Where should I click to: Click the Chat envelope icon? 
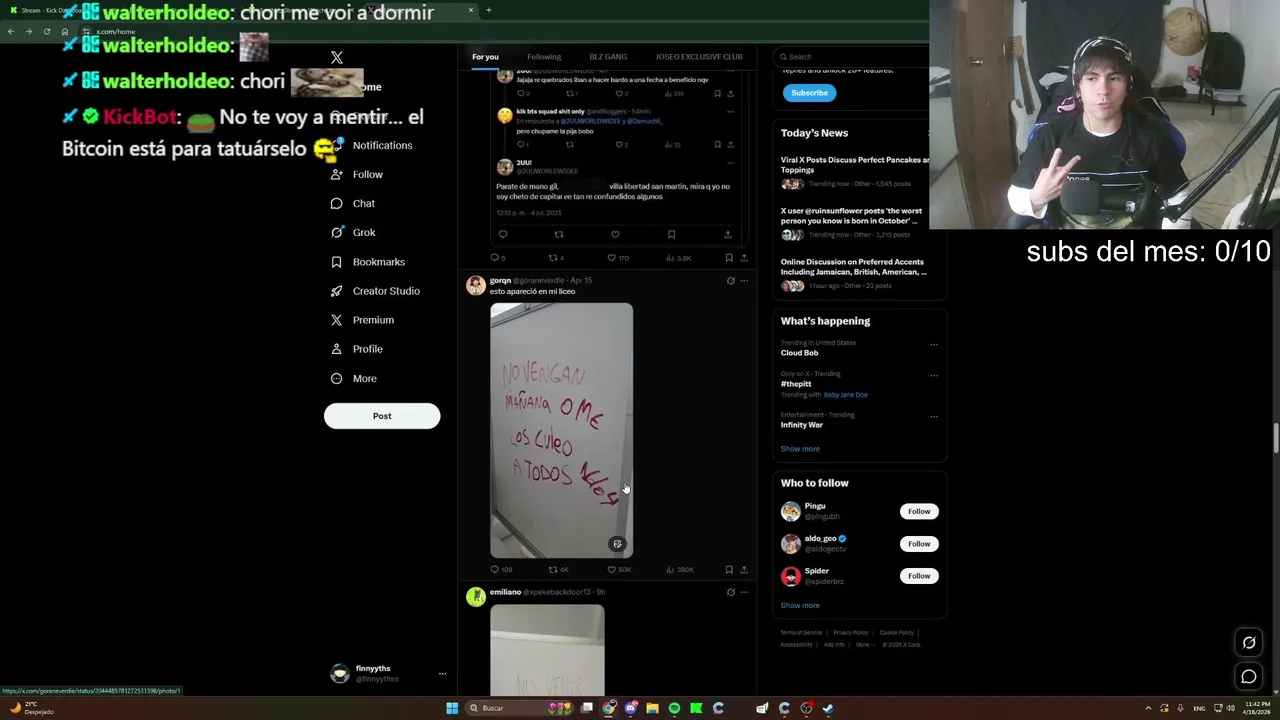tap(337, 204)
